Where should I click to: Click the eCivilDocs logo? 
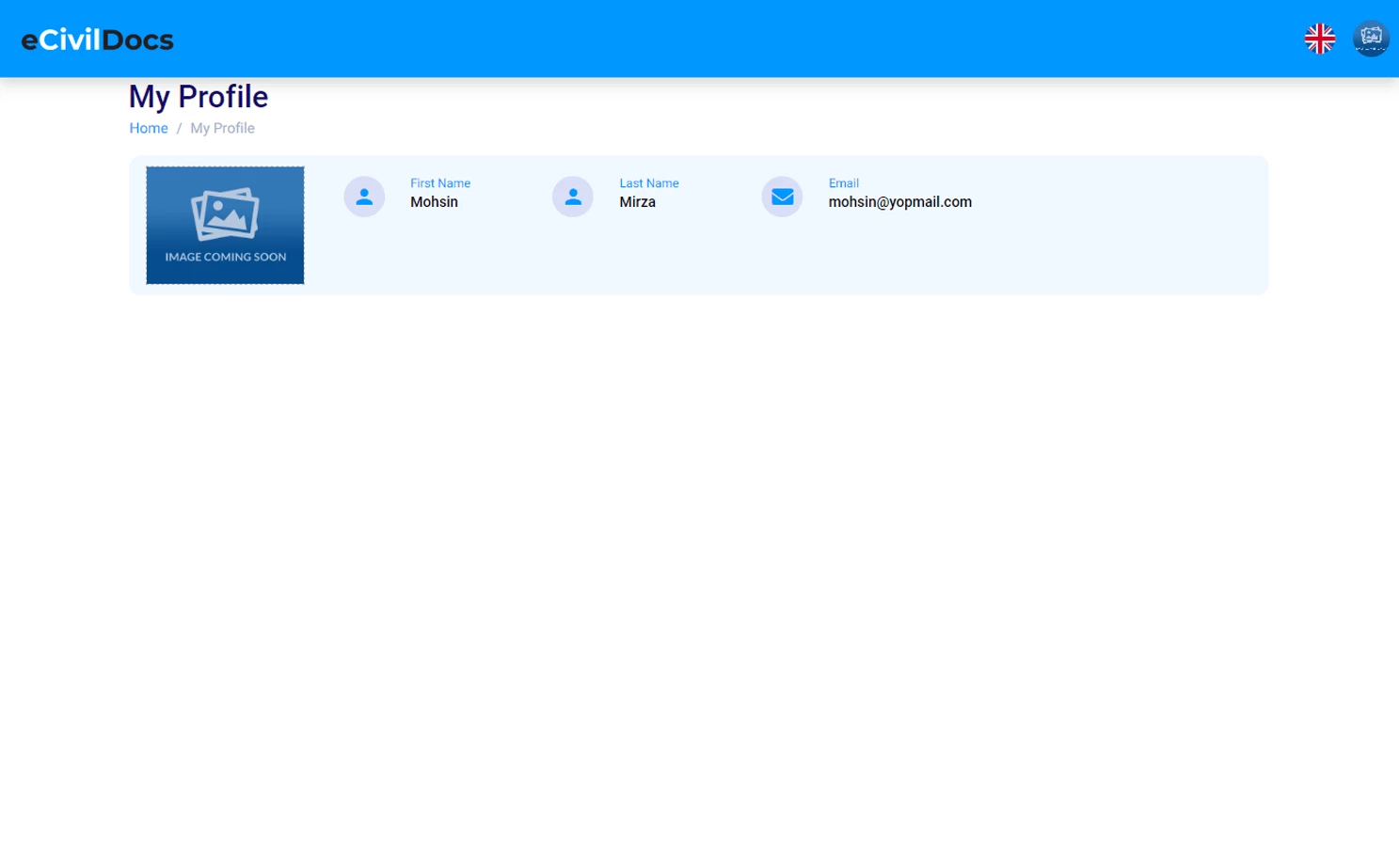tap(97, 39)
